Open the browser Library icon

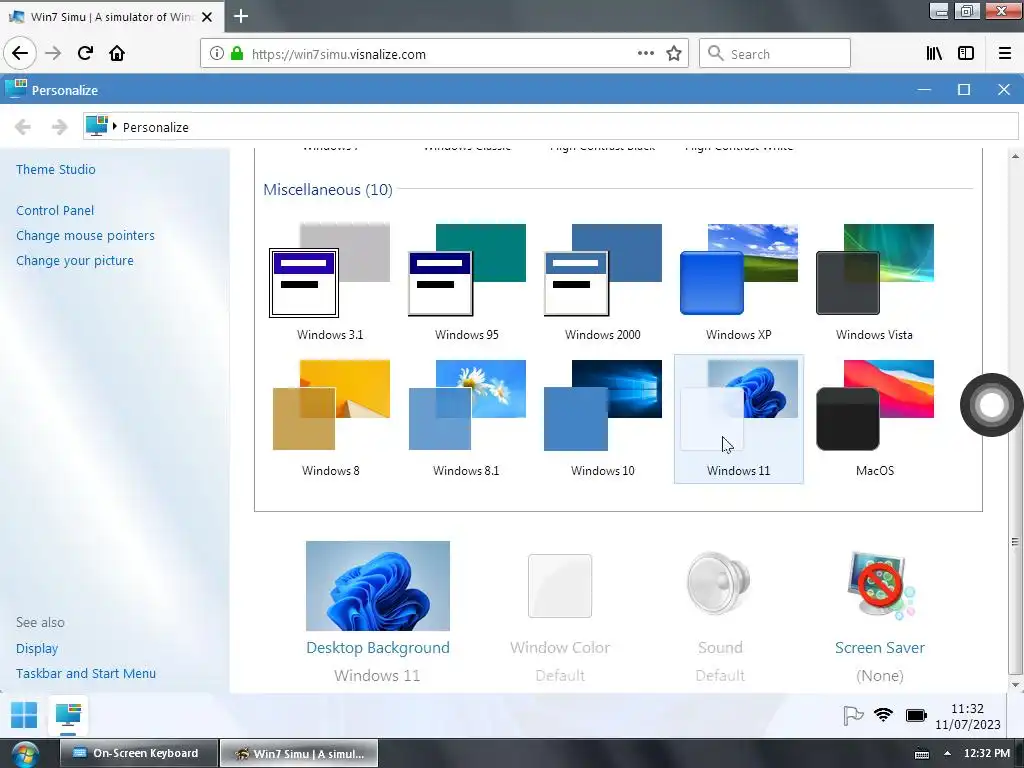click(x=934, y=54)
